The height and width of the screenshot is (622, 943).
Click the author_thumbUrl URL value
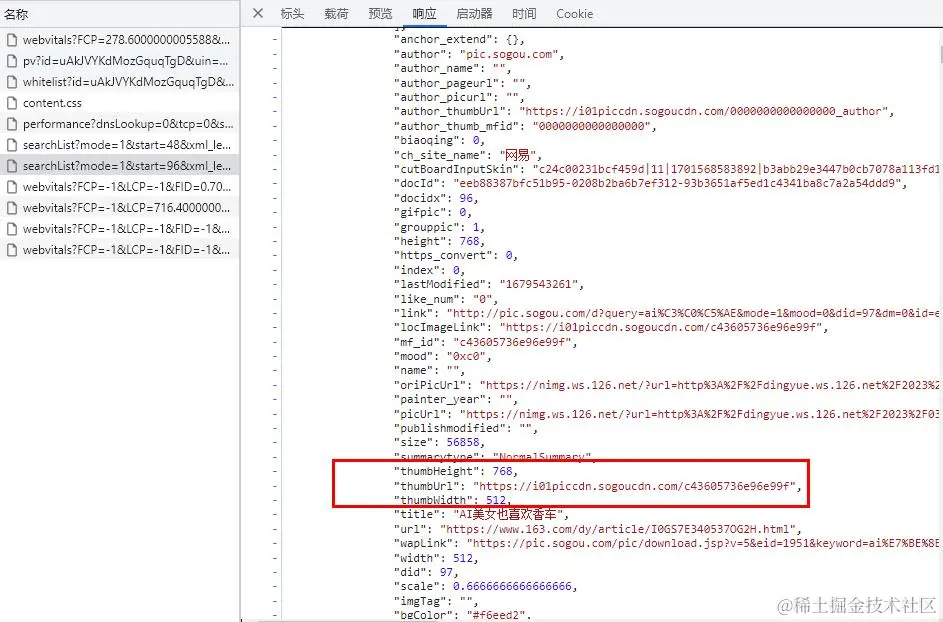[703, 111]
